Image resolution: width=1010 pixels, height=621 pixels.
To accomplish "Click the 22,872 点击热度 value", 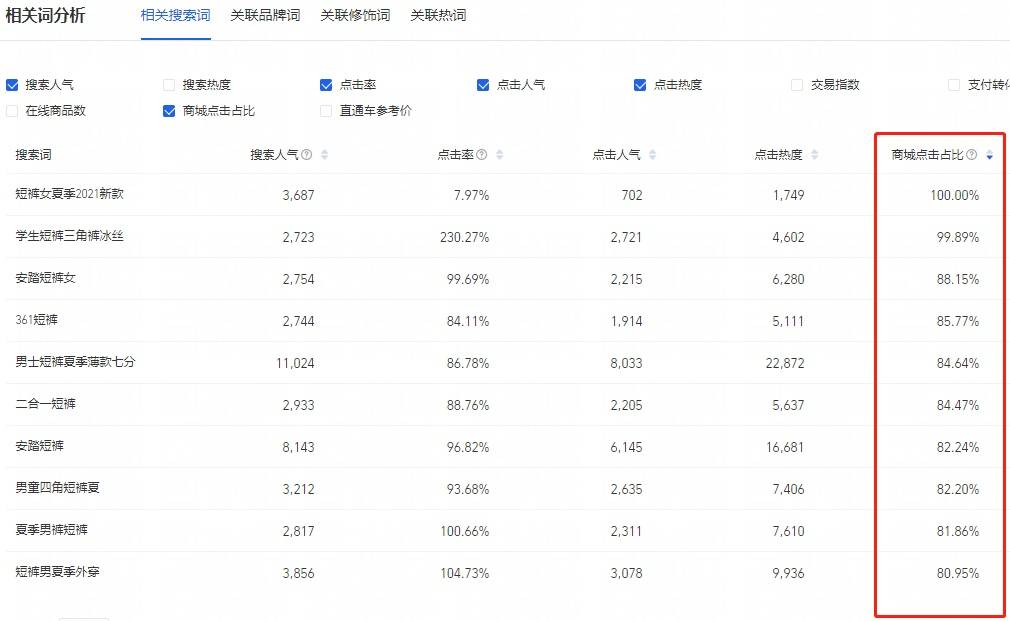I will point(785,363).
